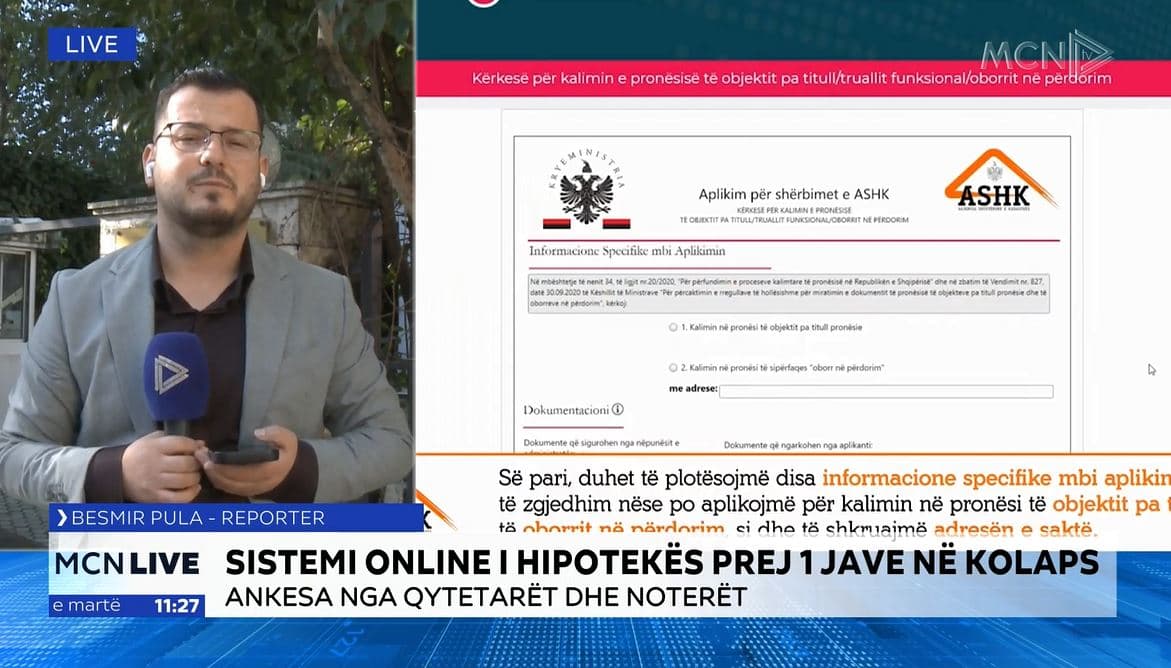Click the blue LIVE badge

[93, 44]
